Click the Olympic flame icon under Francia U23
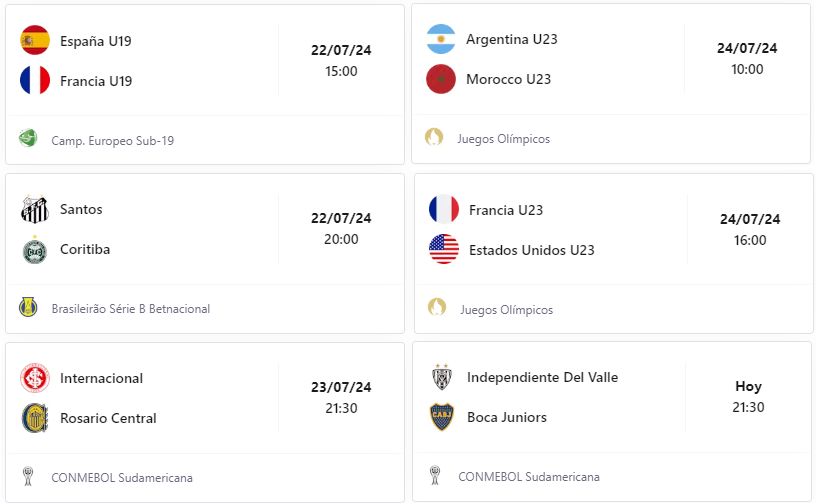The width and height of the screenshot is (816, 503). 437,307
